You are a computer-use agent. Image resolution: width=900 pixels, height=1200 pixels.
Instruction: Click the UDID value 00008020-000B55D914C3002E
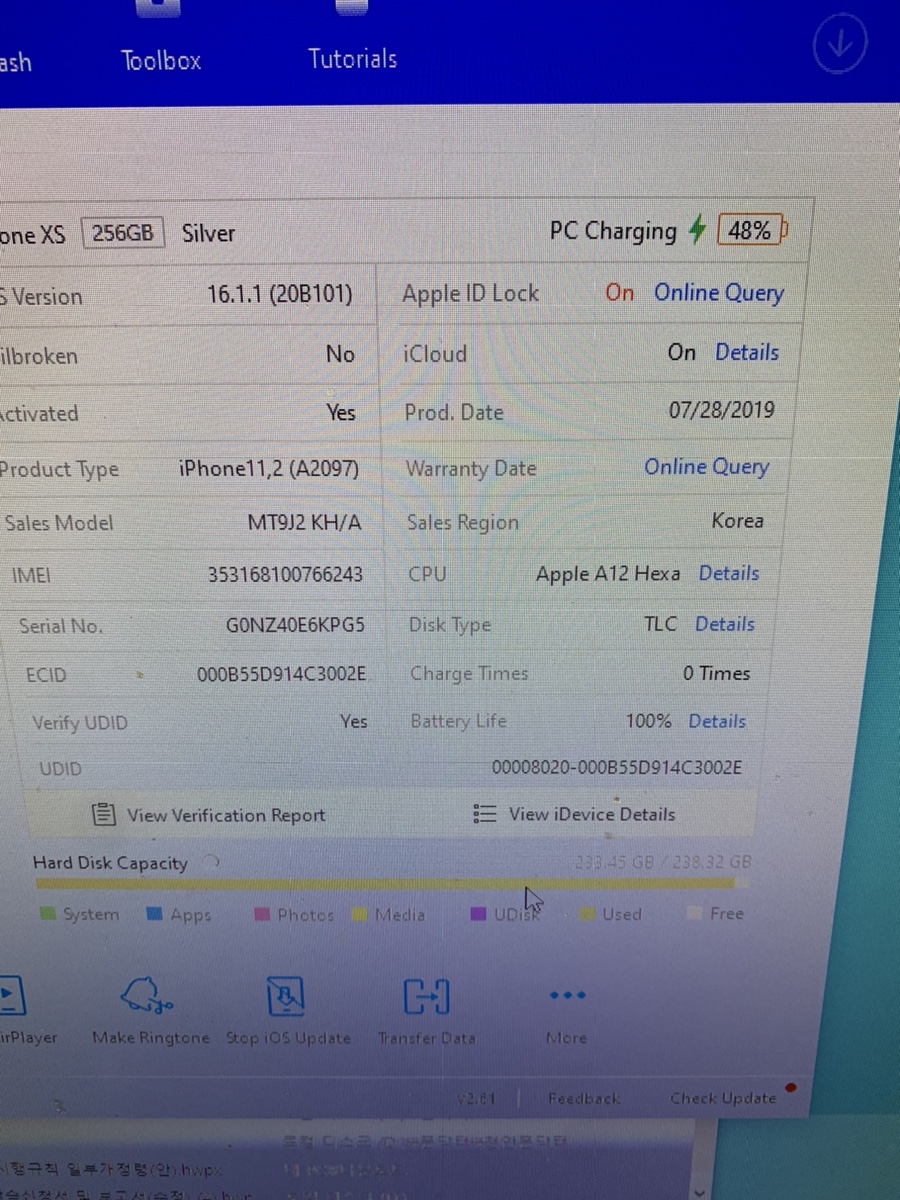tap(617, 768)
